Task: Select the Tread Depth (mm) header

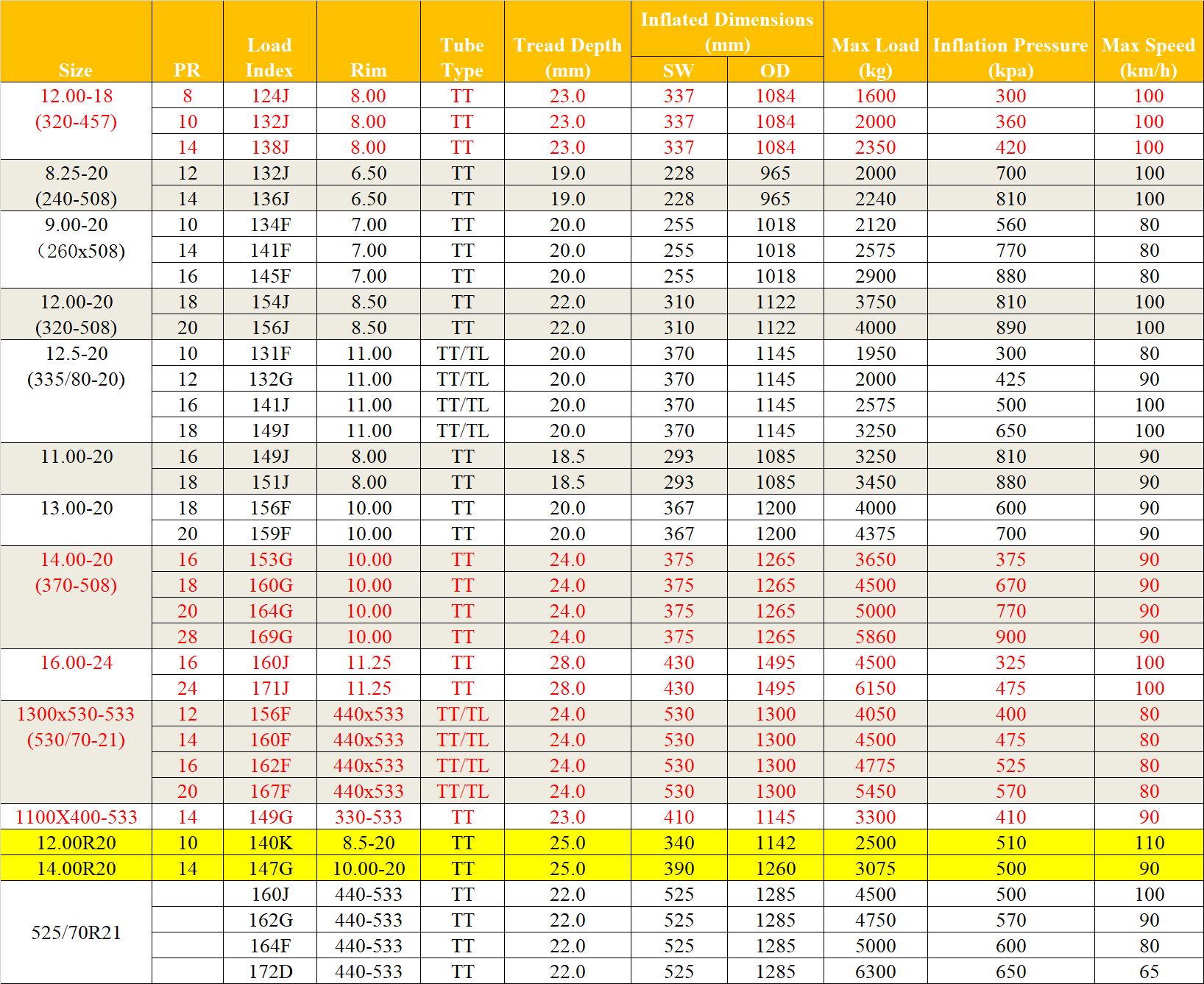Action: pos(567,57)
